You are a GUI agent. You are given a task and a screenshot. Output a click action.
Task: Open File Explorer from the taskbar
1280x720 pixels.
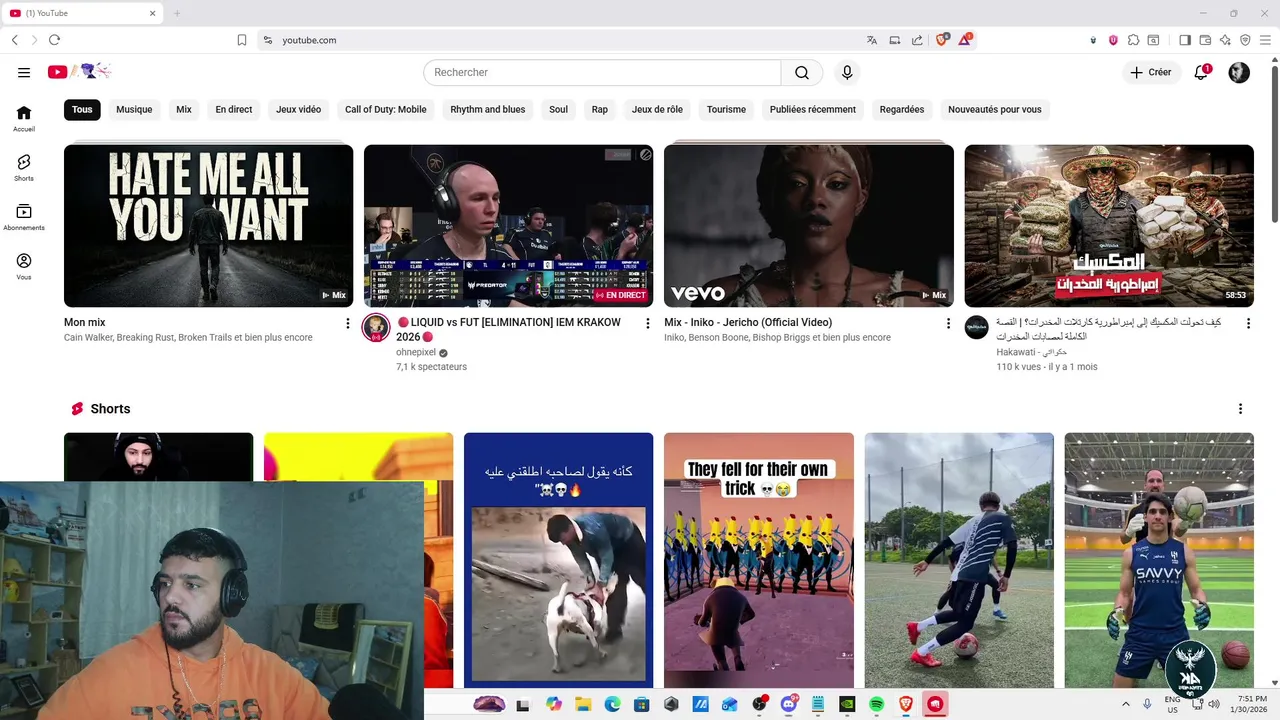pyautogui.click(x=582, y=704)
